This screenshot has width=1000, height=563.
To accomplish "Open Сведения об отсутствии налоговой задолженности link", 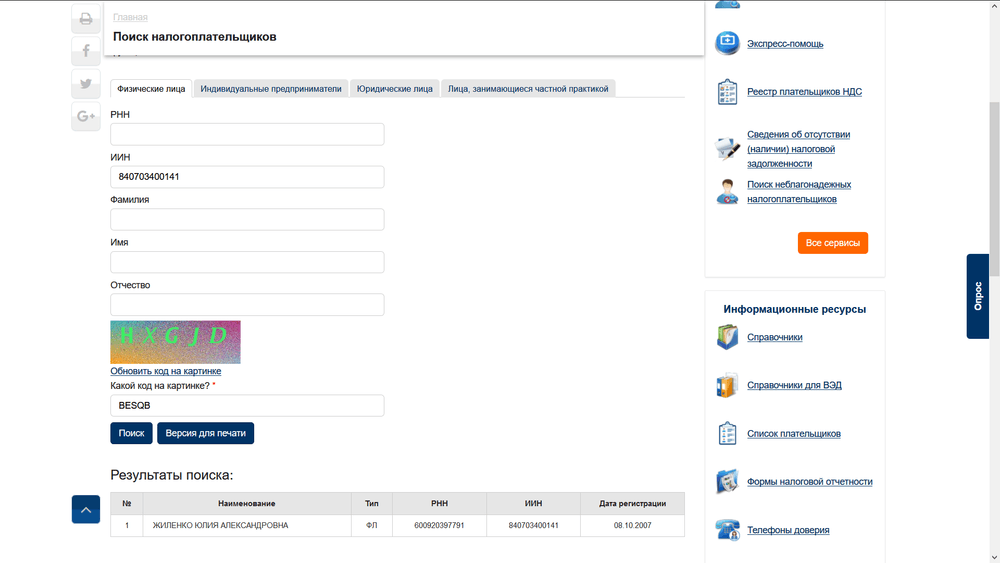I will [798, 149].
